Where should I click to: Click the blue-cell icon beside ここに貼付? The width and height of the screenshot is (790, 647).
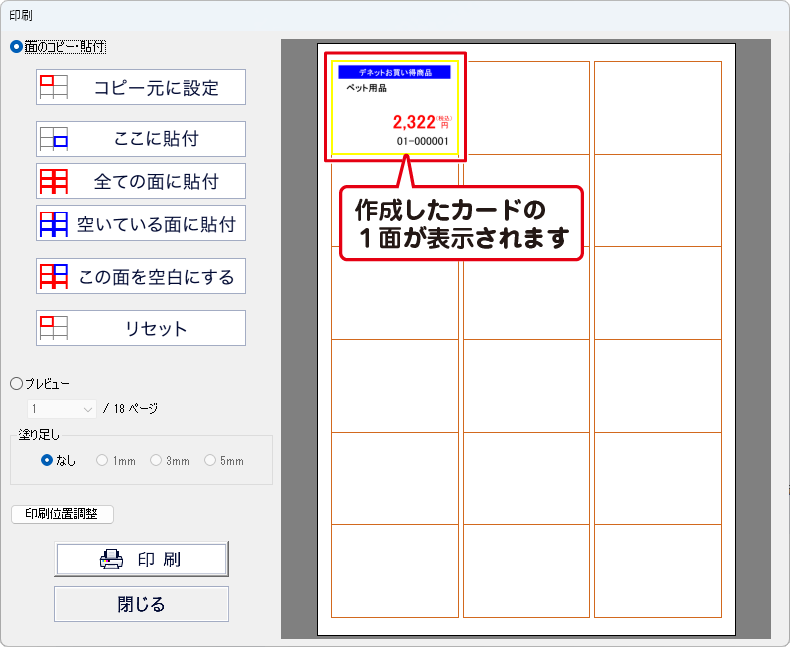click(53, 139)
